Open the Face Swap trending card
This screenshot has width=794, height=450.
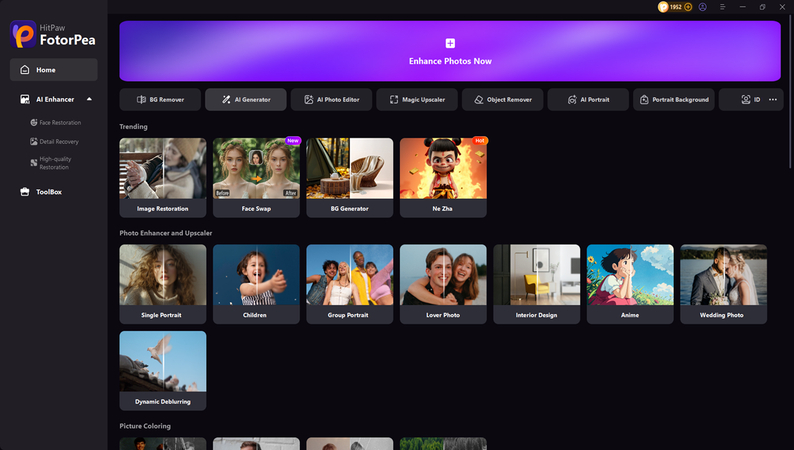[256, 178]
